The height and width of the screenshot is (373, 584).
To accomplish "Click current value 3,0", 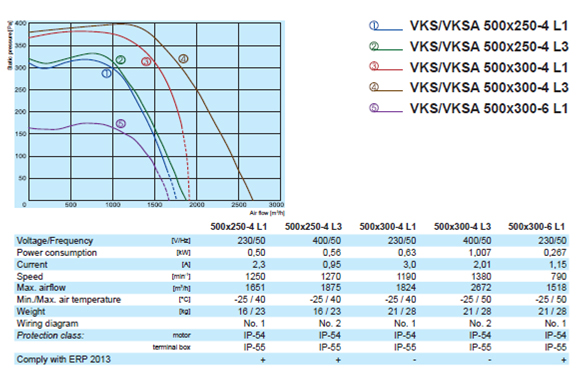I will coord(409,265).
